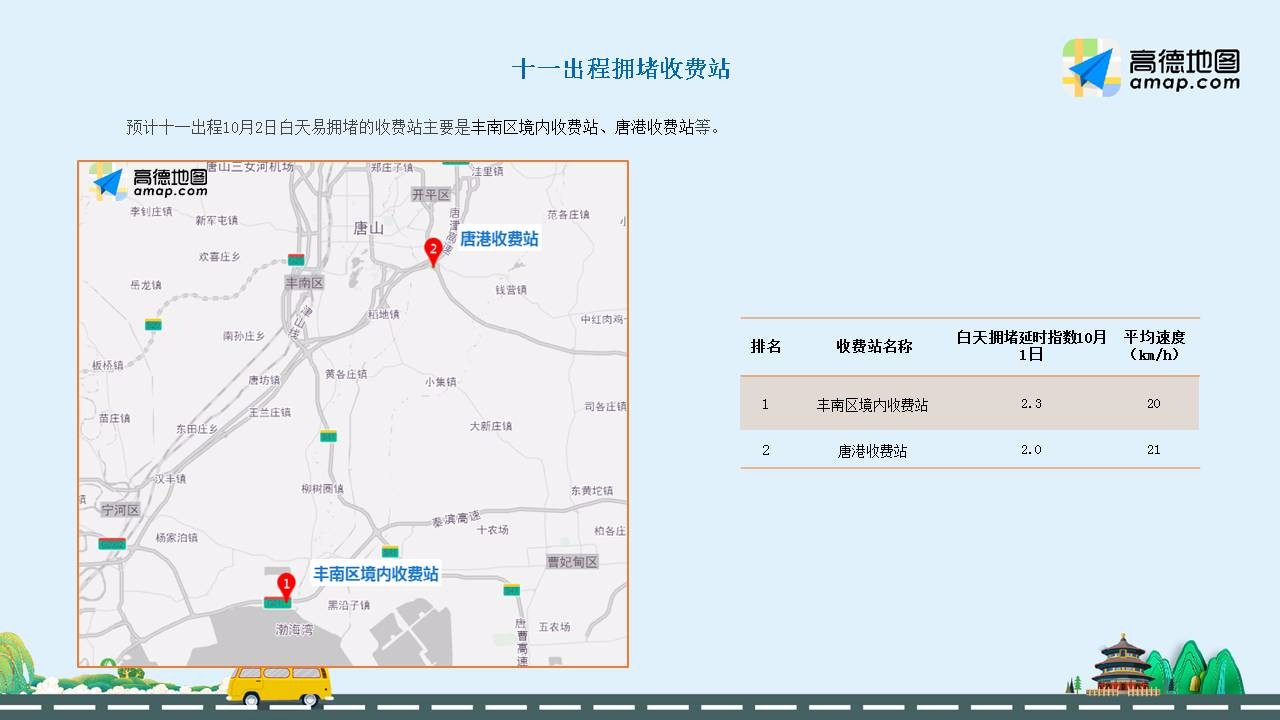Select the 丰南区境内收费站 label on the map
The width and height of the screenshot is (1280, 720).
click(x=376, y=574)
